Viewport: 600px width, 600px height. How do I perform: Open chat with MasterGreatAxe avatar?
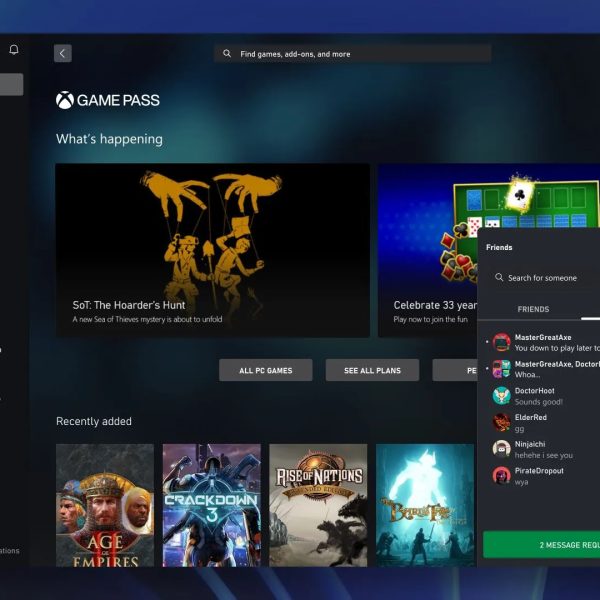pyautogui.click(x=501, y=342)
